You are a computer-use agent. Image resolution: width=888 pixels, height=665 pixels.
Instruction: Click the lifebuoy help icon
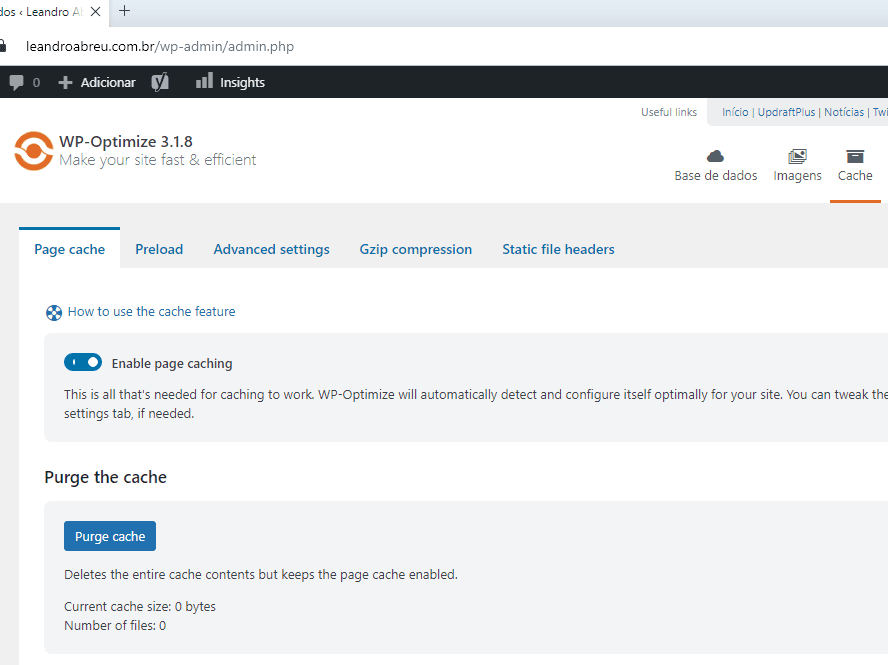[x=54, y=313]
